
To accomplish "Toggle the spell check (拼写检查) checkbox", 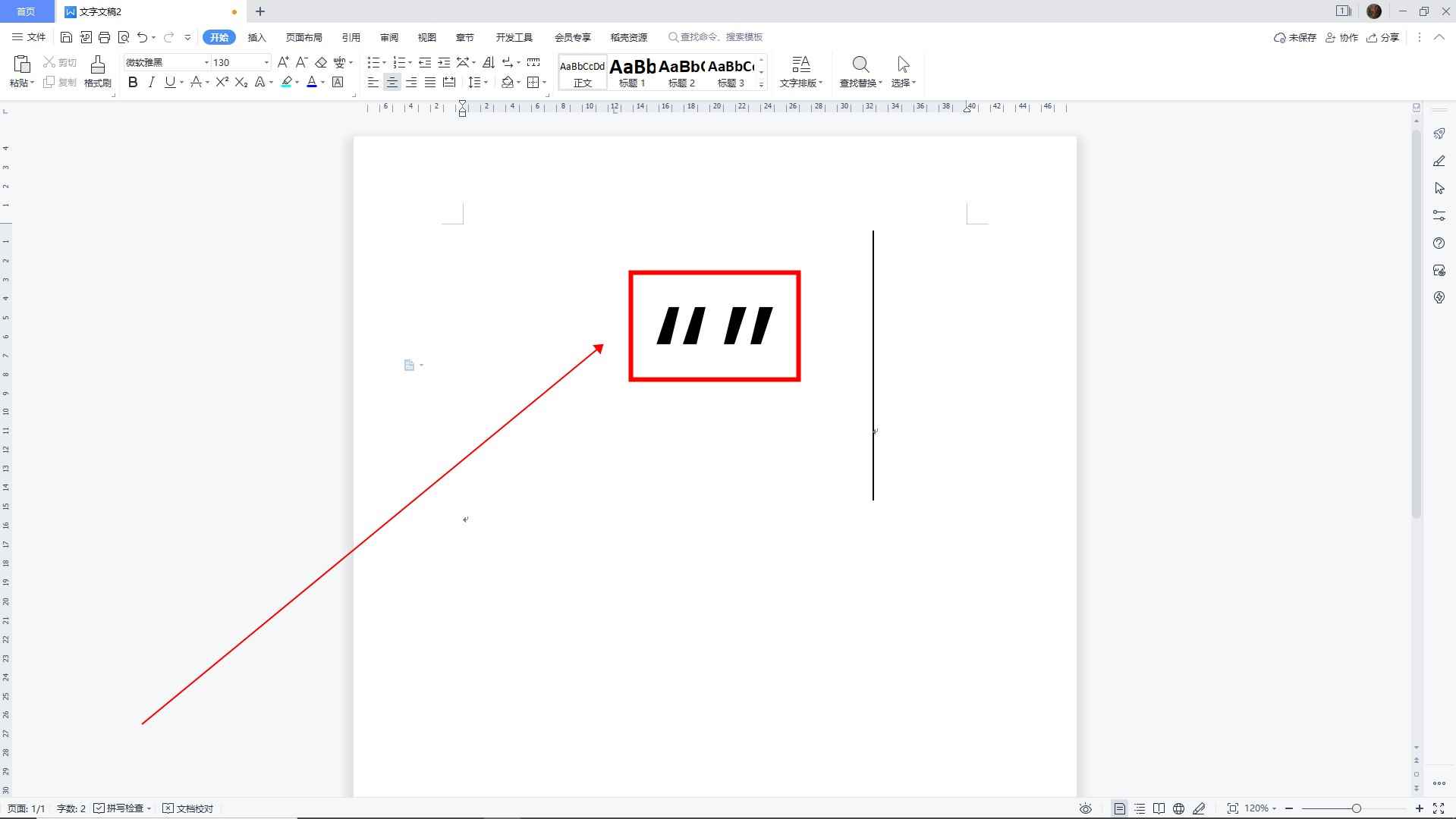I will click(99, 808).
